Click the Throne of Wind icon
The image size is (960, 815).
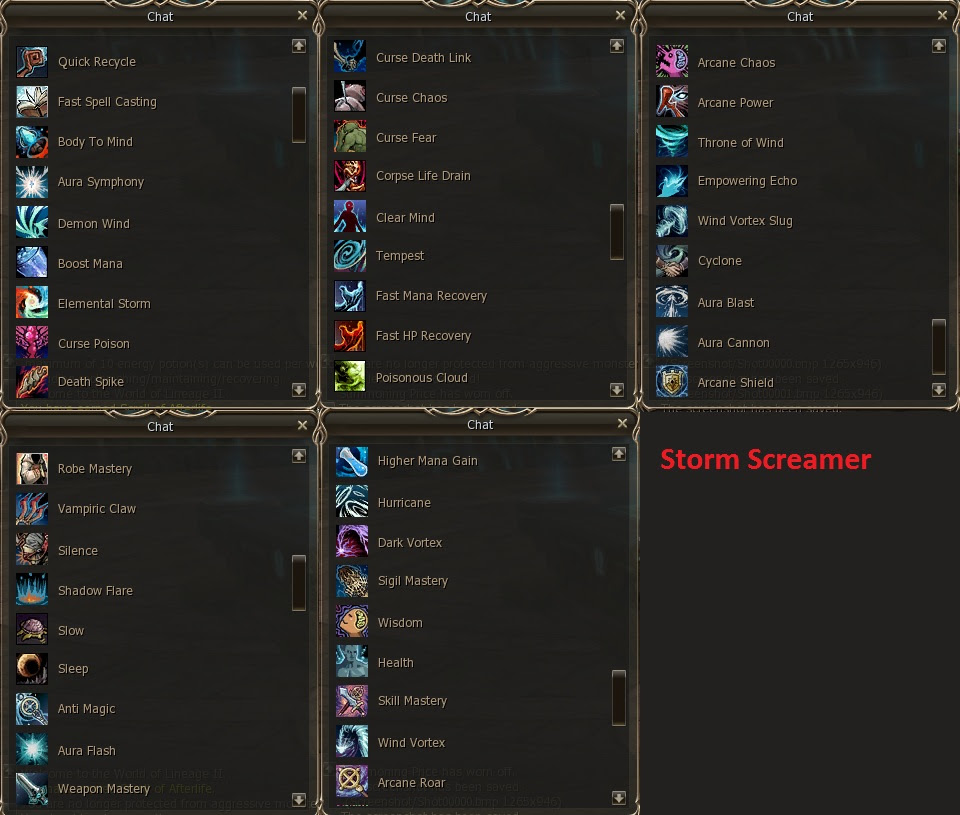(672, 141)
